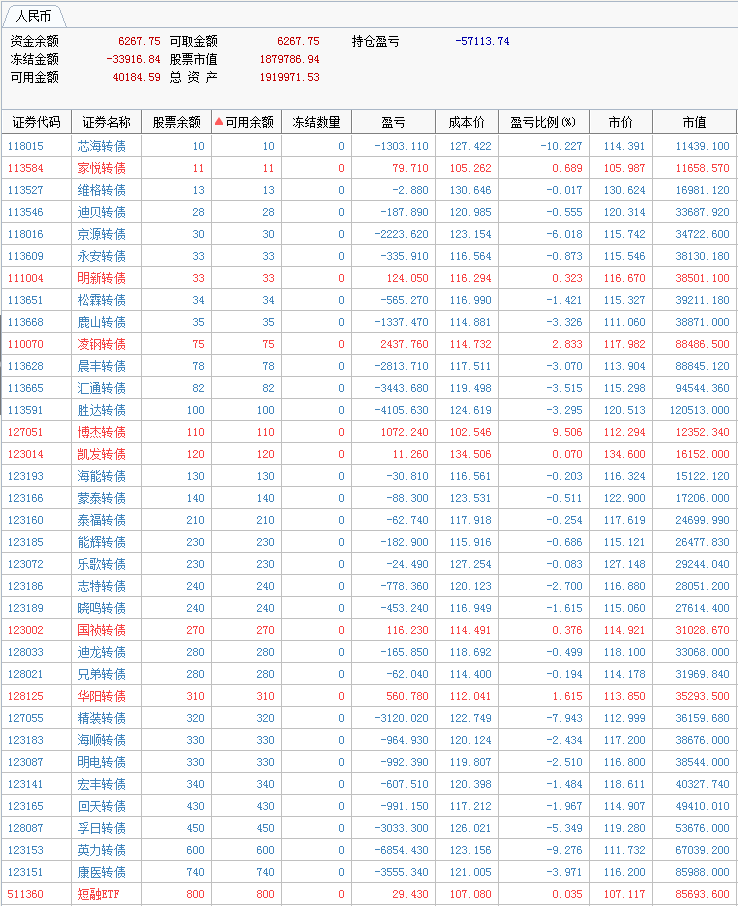Image resolution: width=738 pixels, height=906 pixels.
Task: Click the 孚日转债 security name
Action: click(x=102, y=828)
